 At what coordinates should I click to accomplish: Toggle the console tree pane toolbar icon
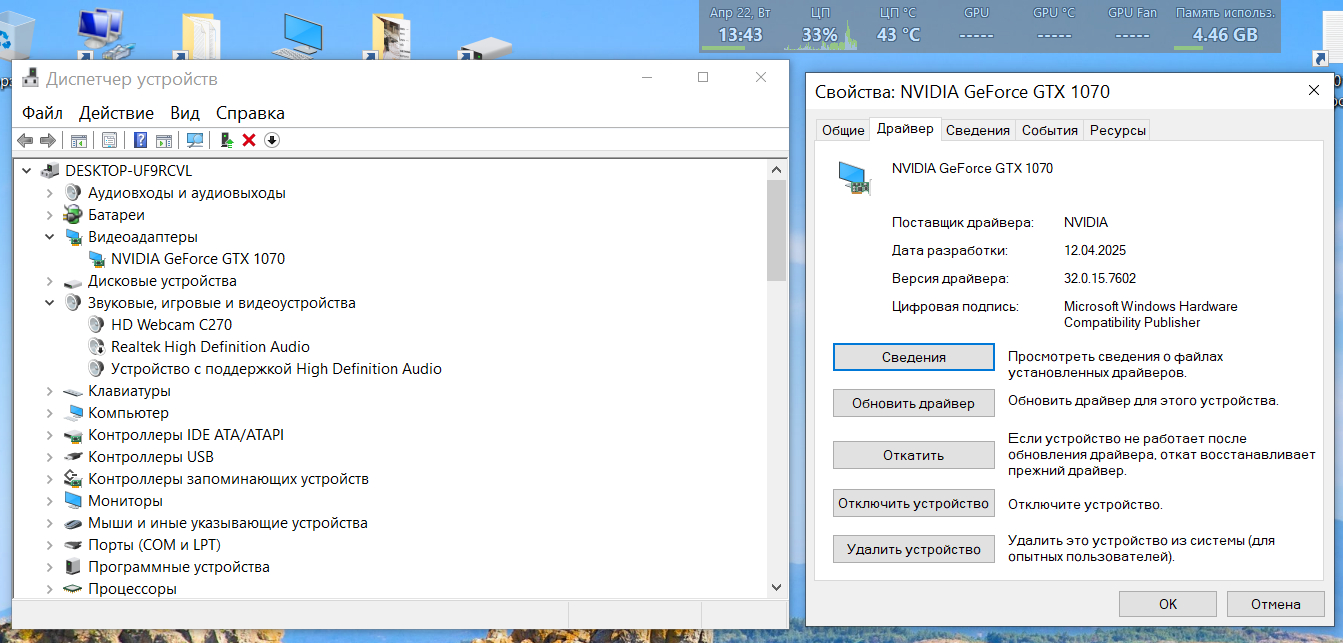tap(78, 140)
